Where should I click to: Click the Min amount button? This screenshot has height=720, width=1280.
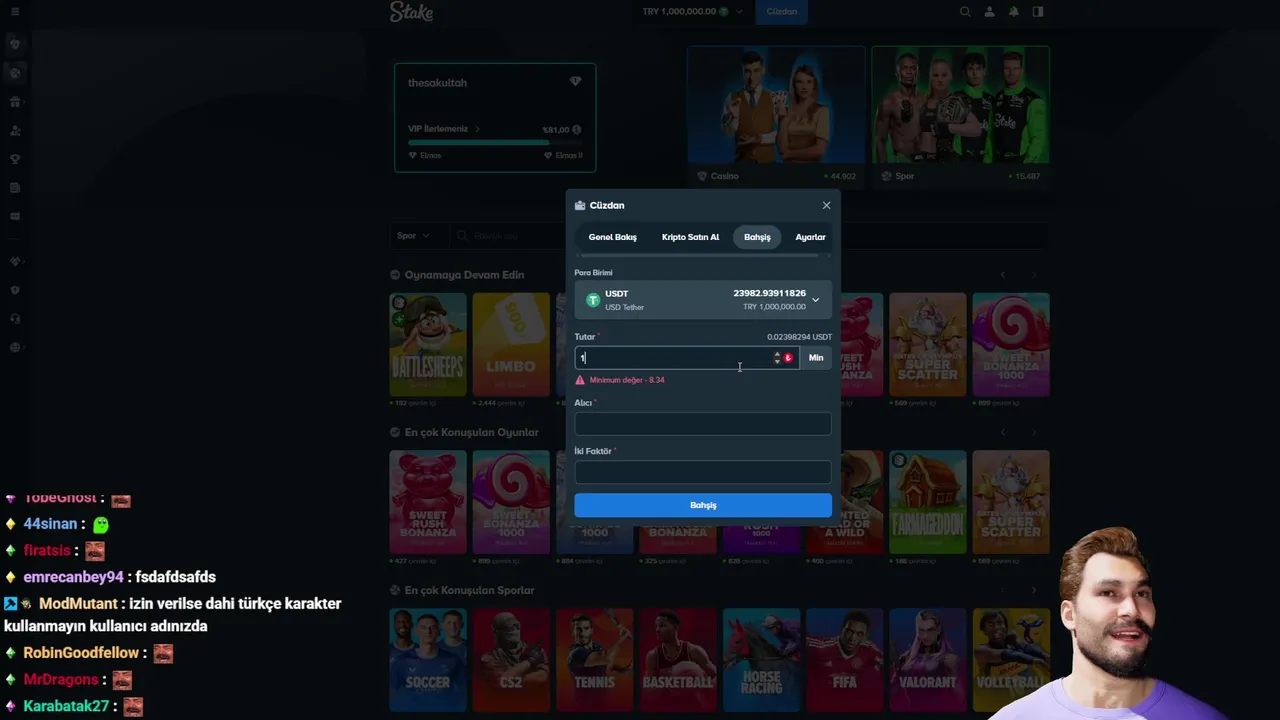pos(816,357)
